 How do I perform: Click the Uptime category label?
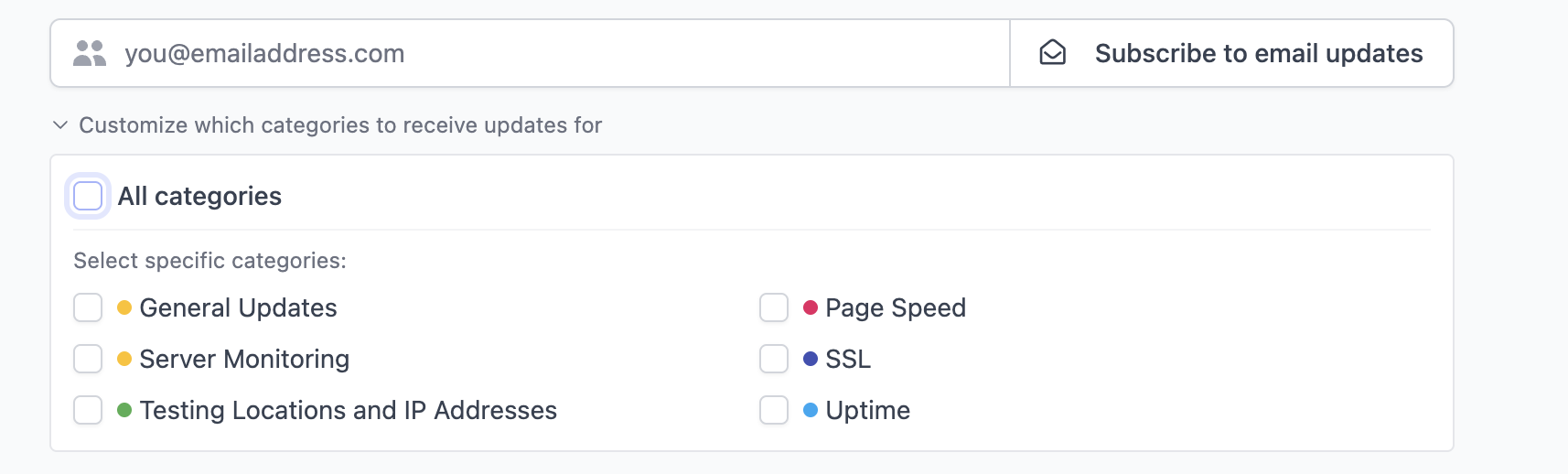[867, 410]
